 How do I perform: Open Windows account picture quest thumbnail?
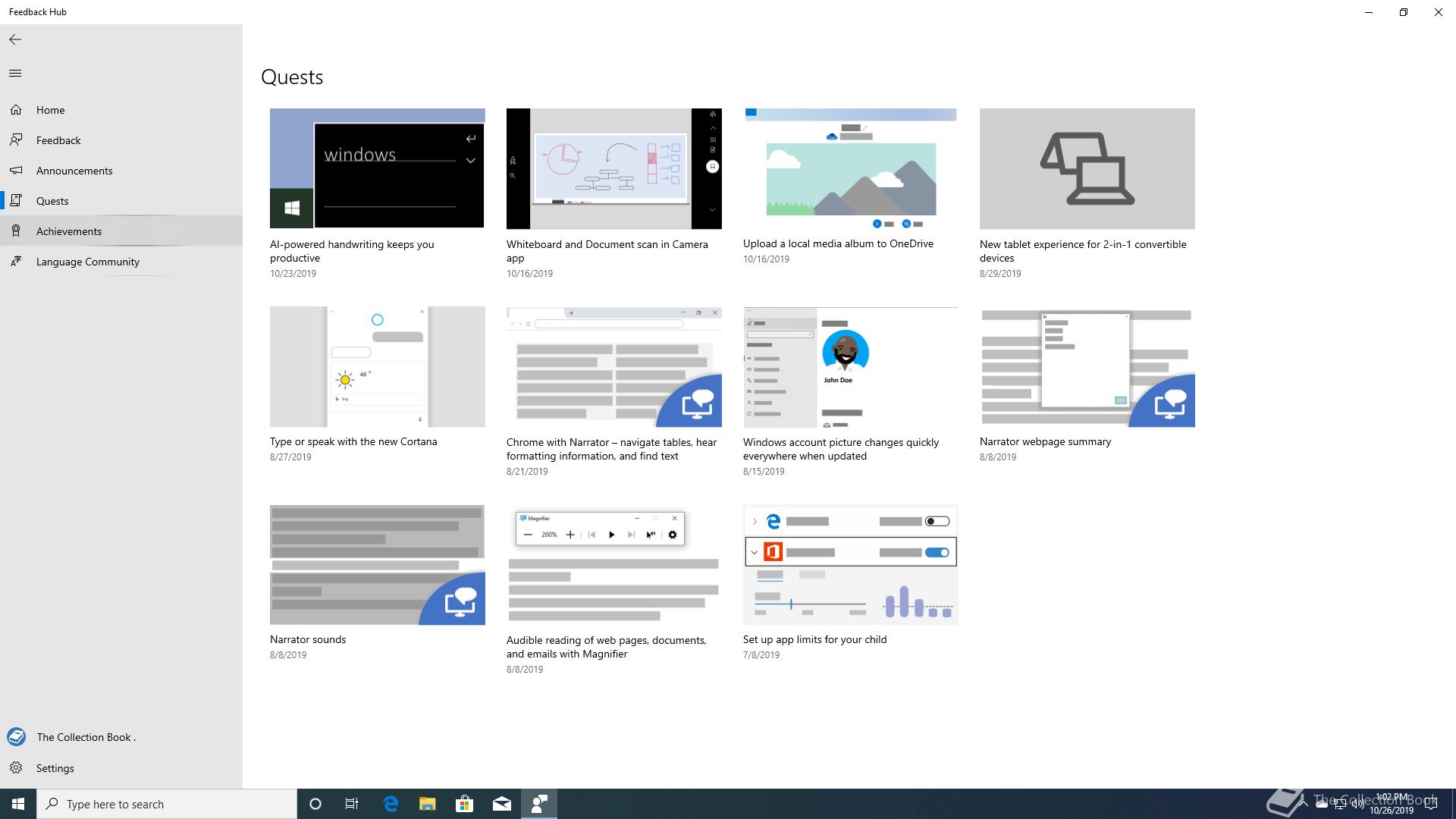tap(850, 366)
